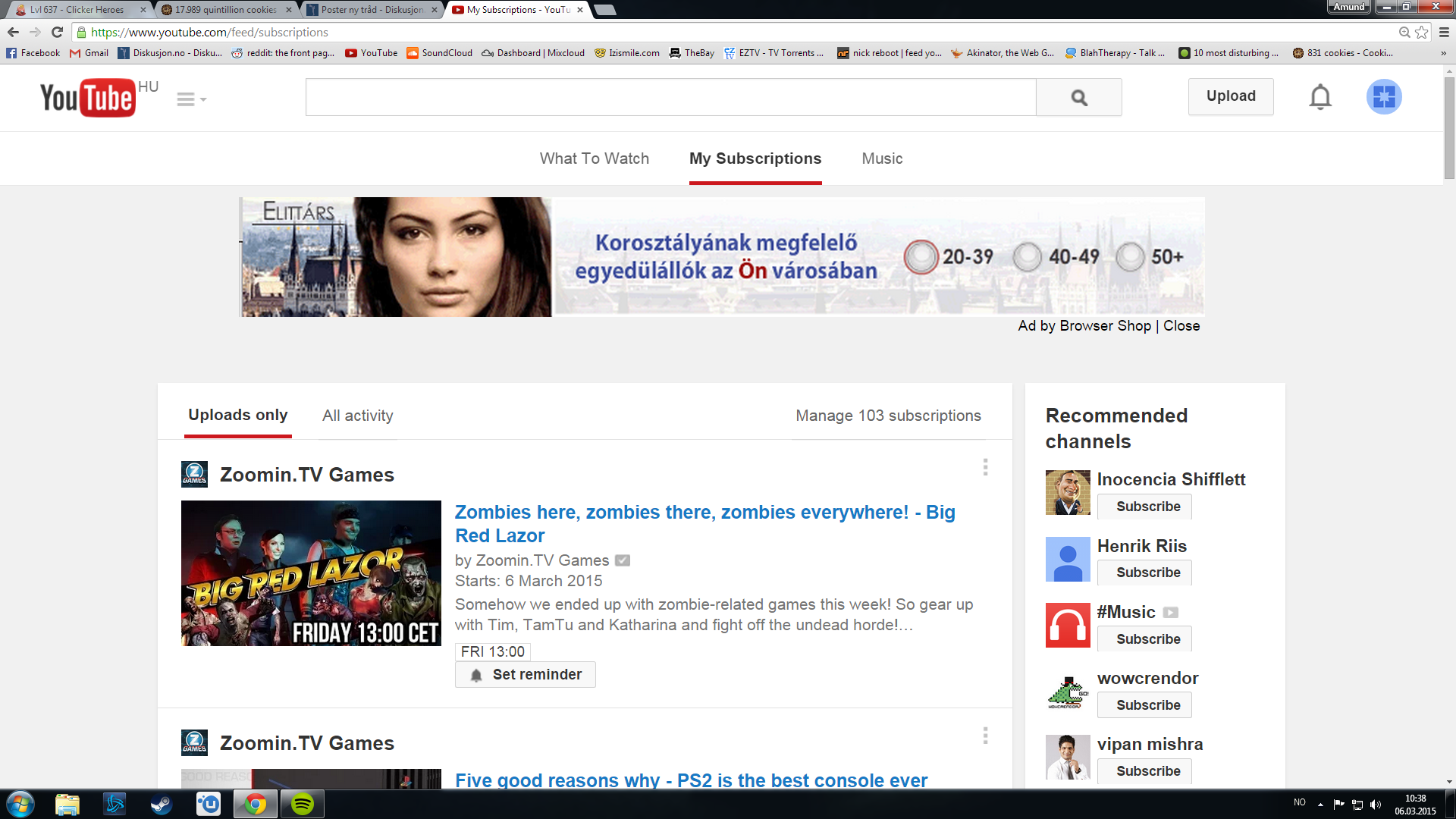Open Steam from the taskbar
Image resolution: width=1456 pixels, height=819 pixels.
click(162, 804)
